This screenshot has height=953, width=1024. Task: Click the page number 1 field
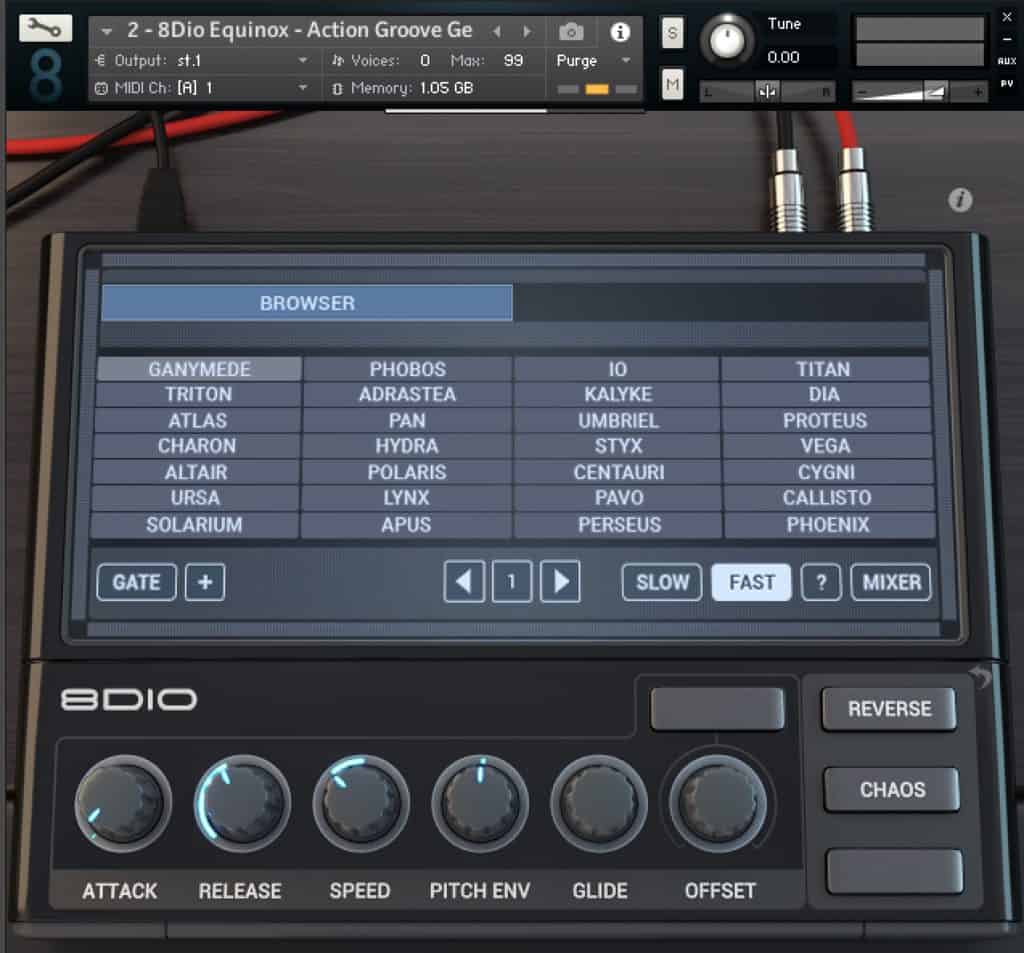pos(511,581)
